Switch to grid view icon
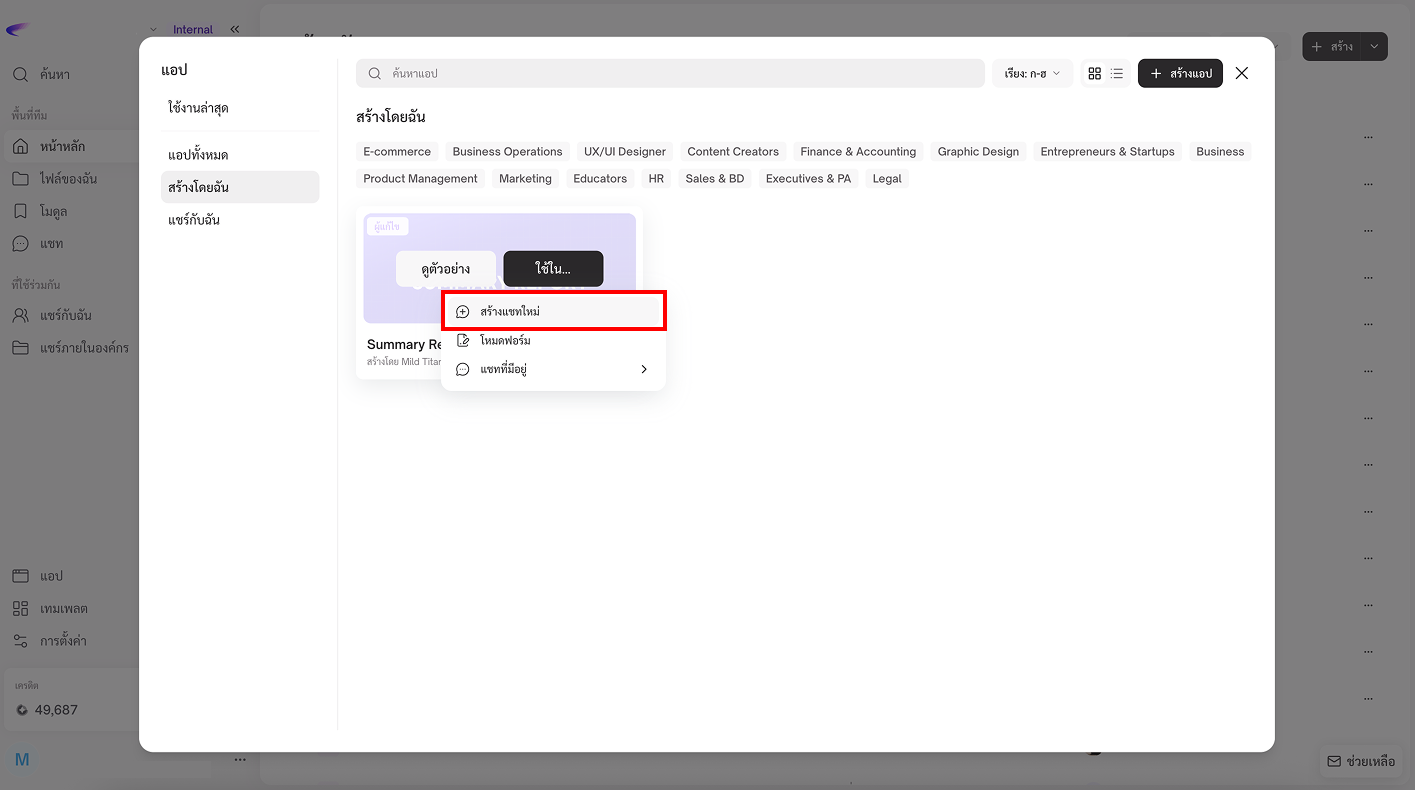 pos(1094,73)
